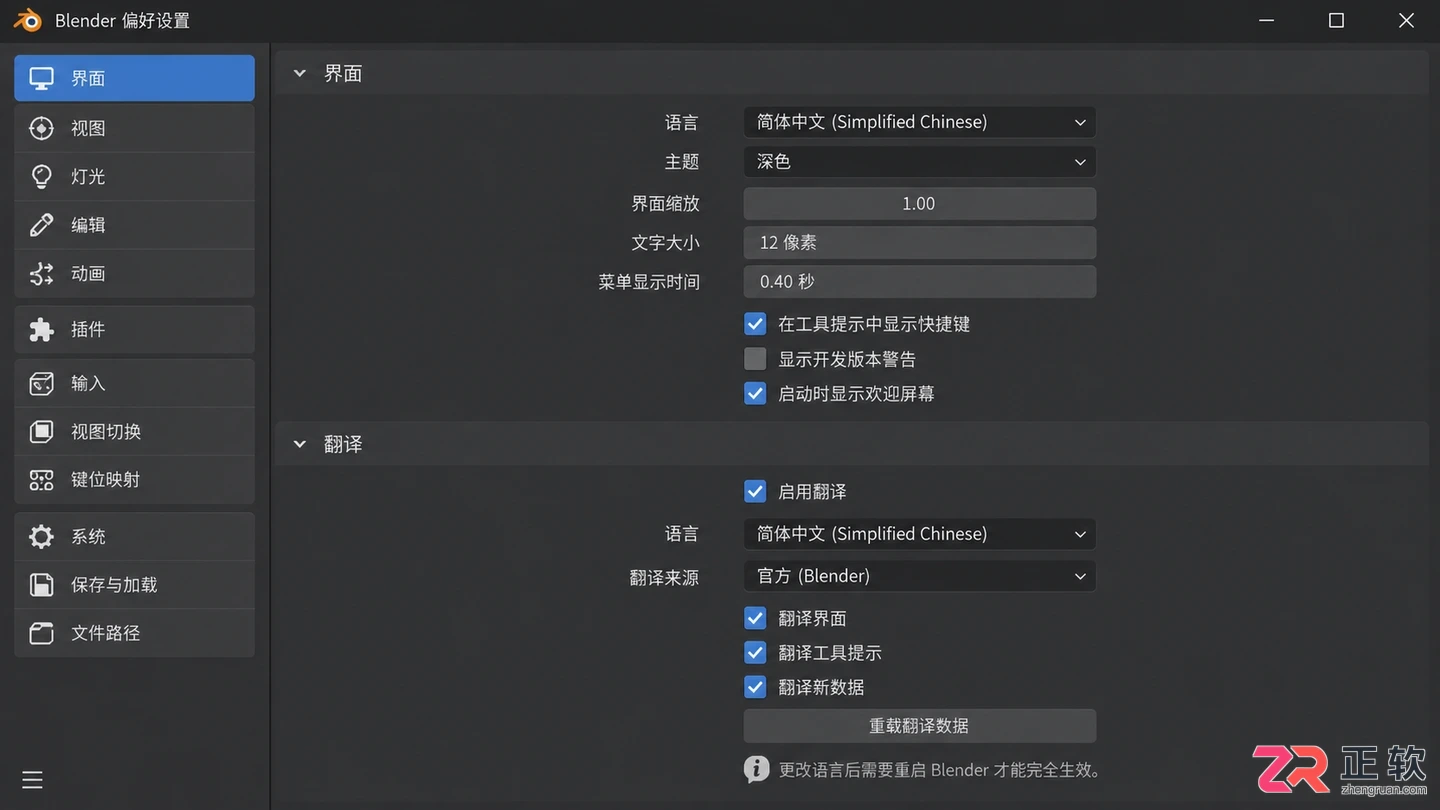This screenshot has height=810, width=1440.
Task: Click the pencil icon beside 编辑
Action: pos(41,225)
